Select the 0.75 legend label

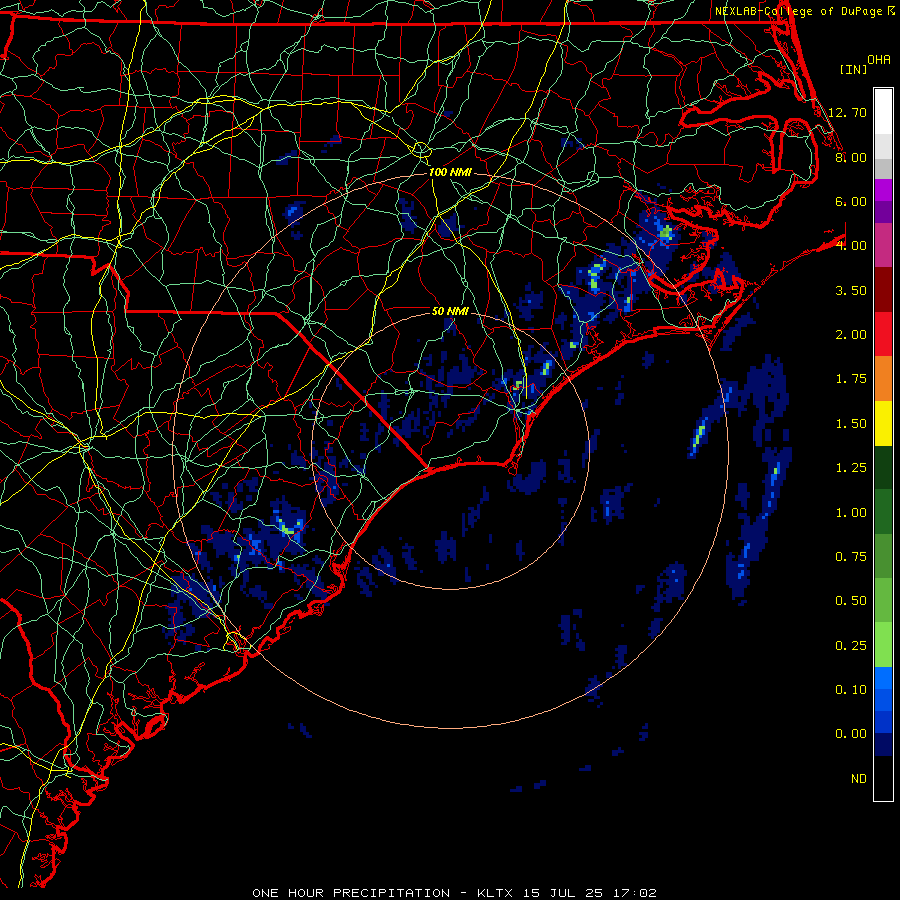851,557
